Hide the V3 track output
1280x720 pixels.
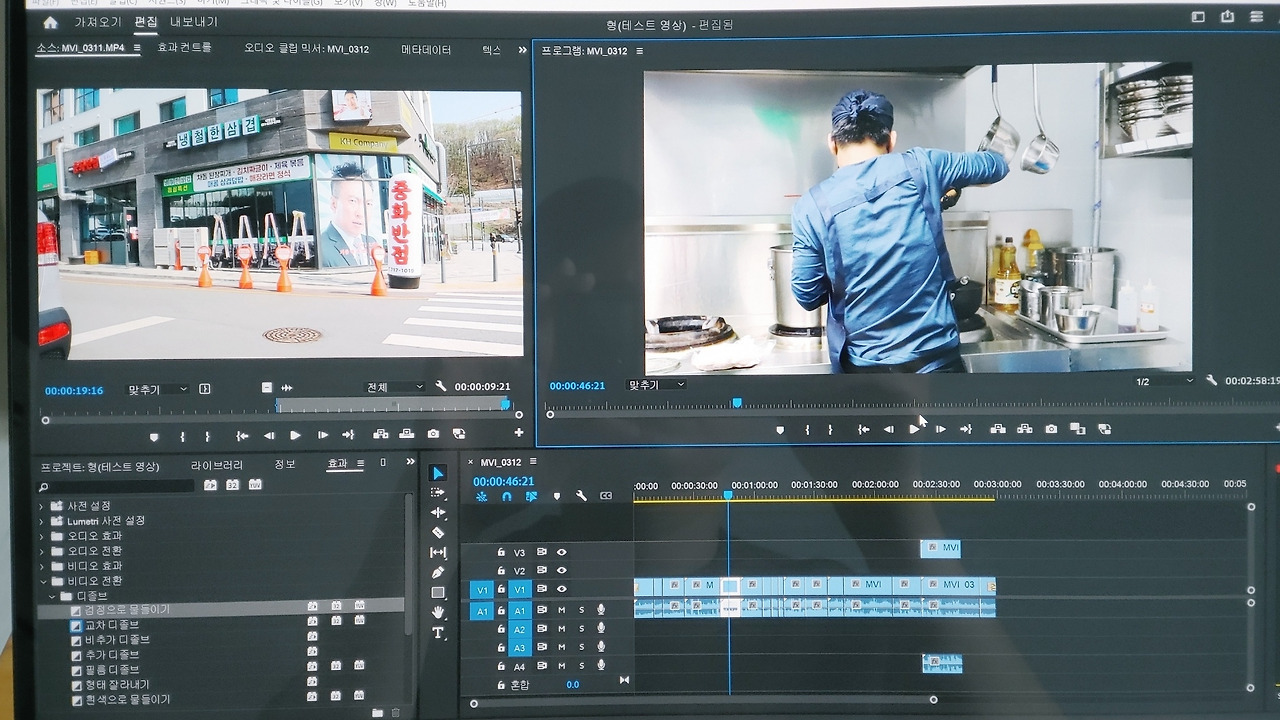click(562, 552)
